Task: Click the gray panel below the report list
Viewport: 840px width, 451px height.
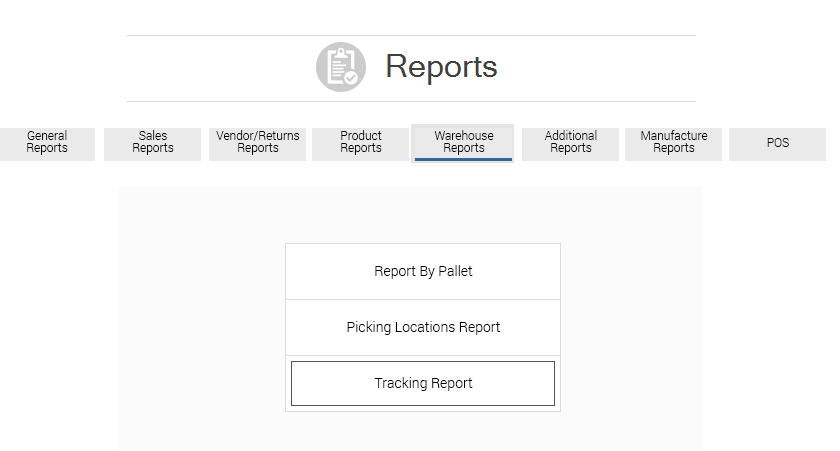Action: tap(423, 431)
